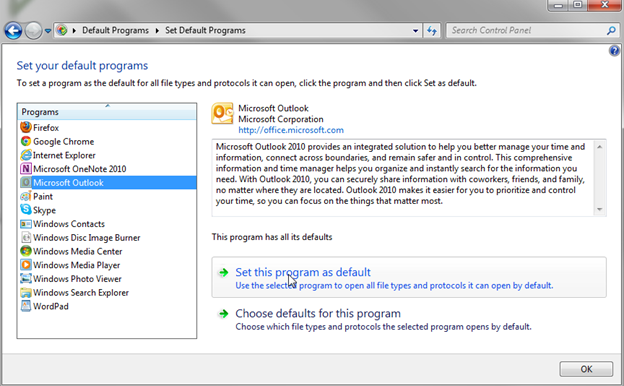Maximize the Control Panel window

(x=578, y=5)
